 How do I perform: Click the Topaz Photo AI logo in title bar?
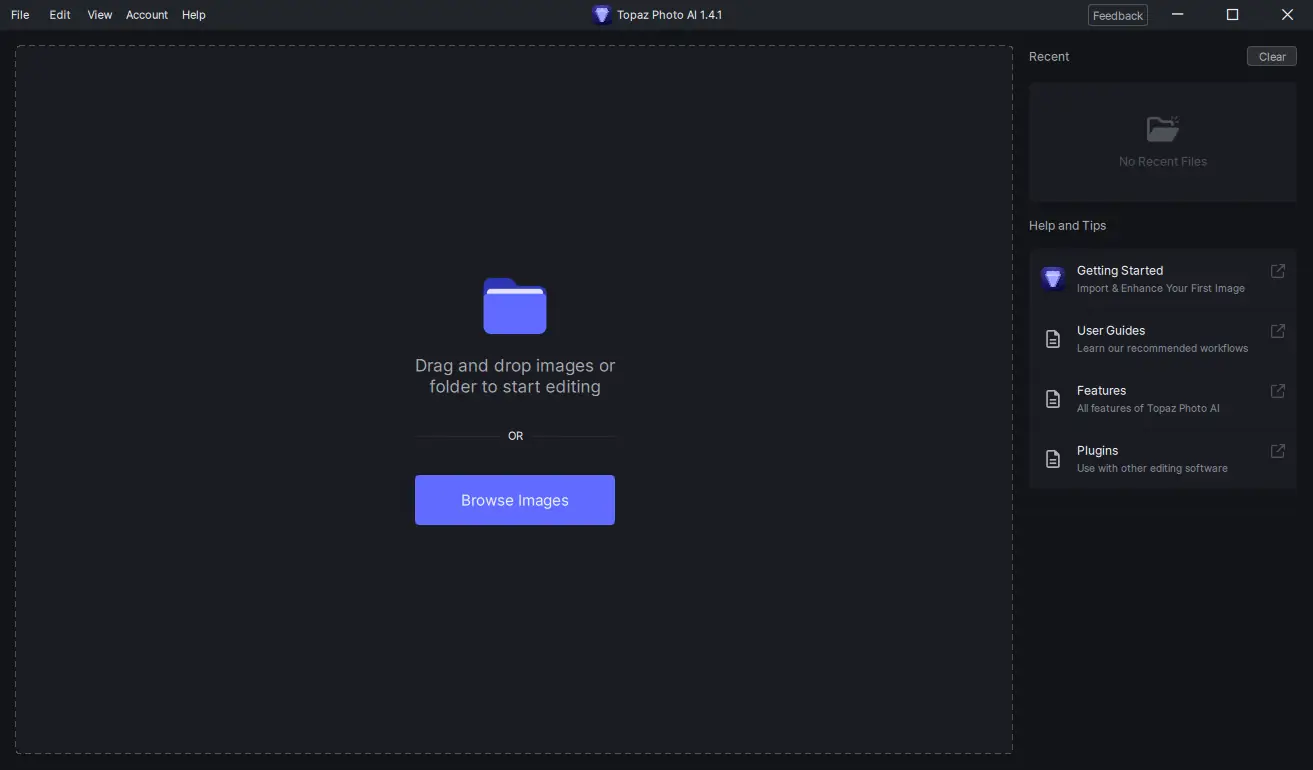601,15
